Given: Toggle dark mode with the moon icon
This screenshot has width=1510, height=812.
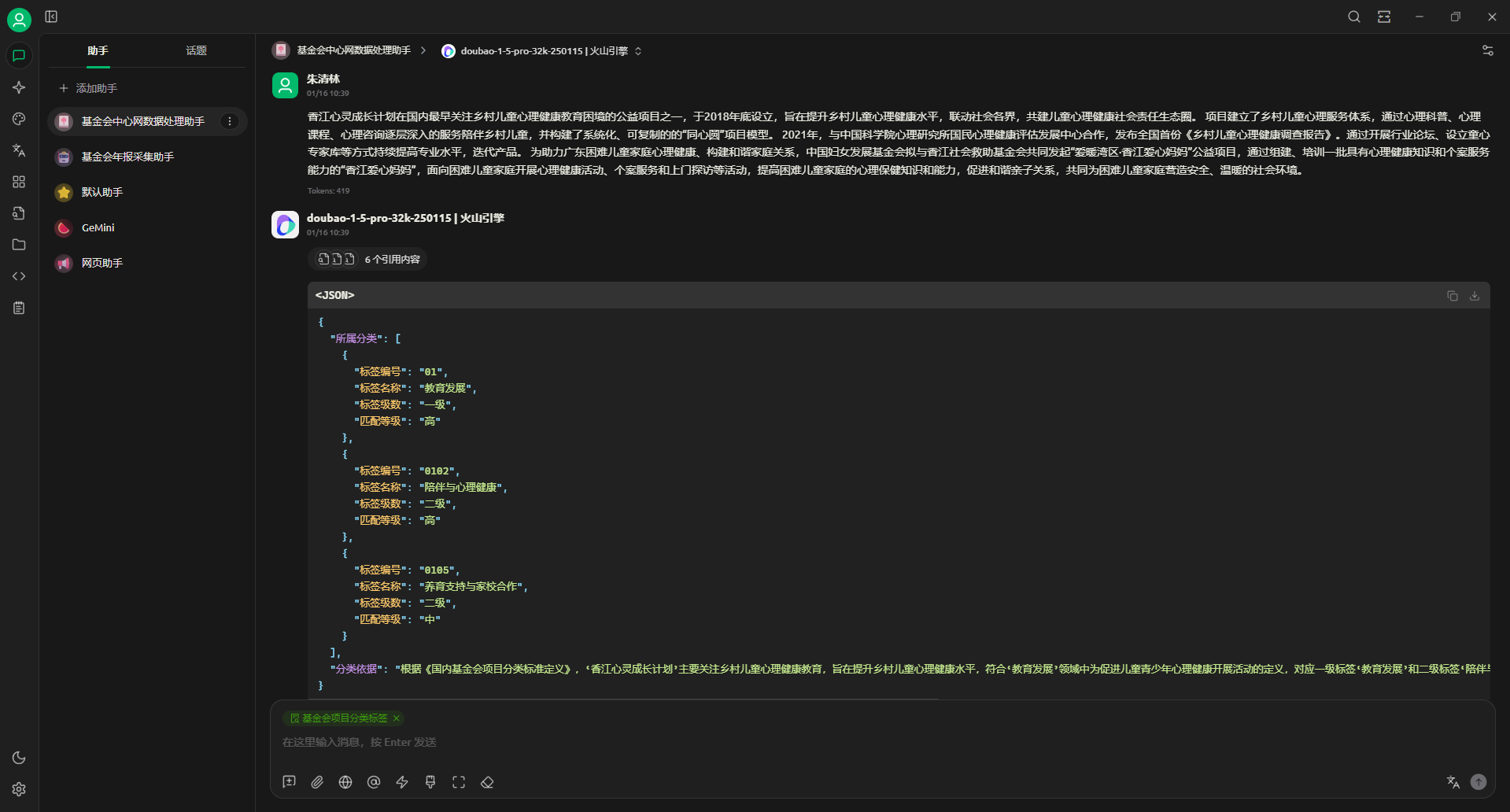Looking at the screenshot, I should point(19,758).
